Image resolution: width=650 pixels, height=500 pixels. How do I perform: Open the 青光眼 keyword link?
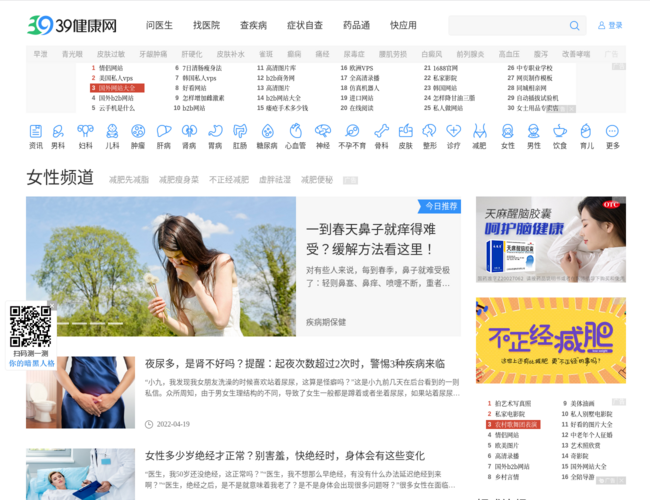(x=72, y=54)
